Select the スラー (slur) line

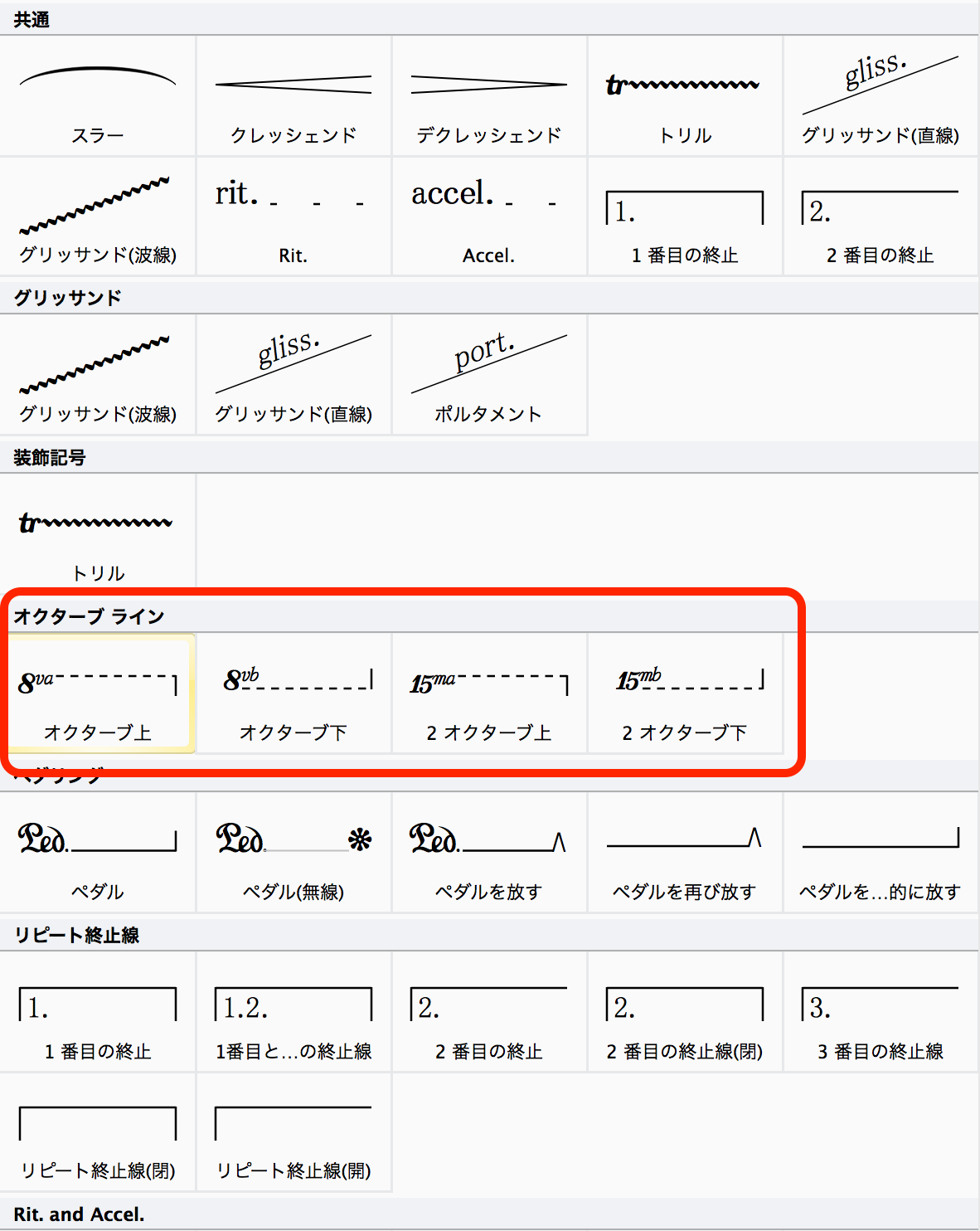coord(98,96)
